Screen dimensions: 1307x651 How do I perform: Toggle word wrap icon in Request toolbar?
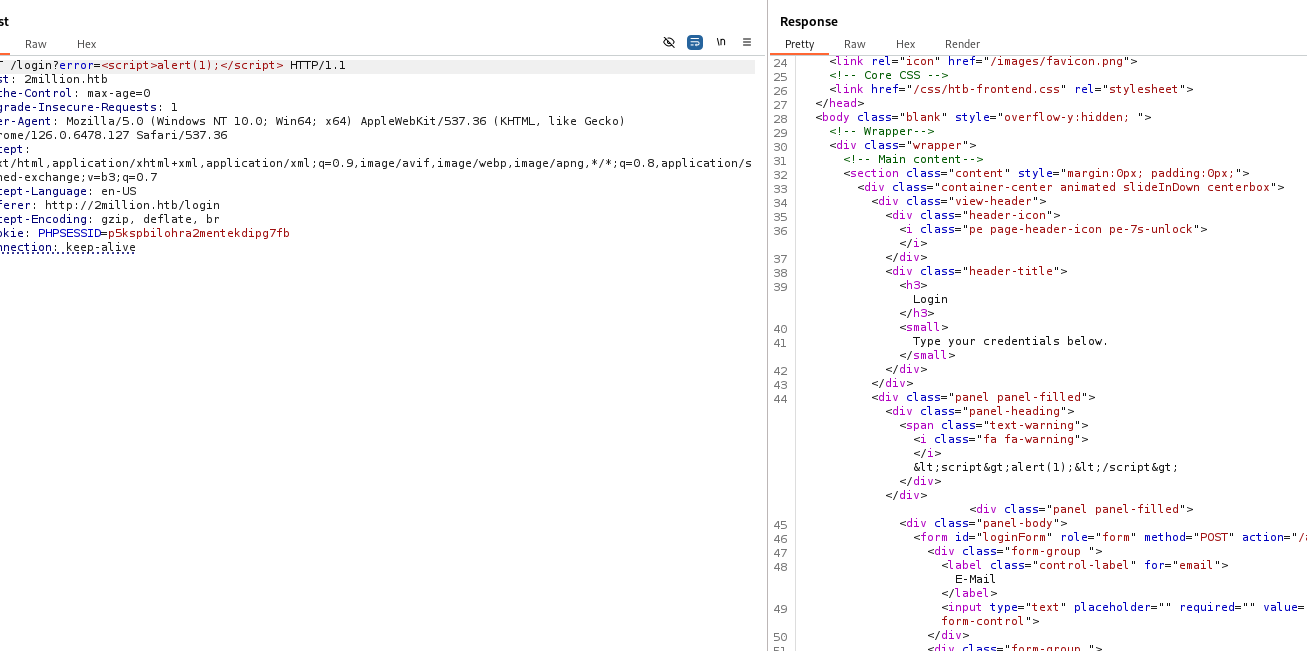coord(695,42)
